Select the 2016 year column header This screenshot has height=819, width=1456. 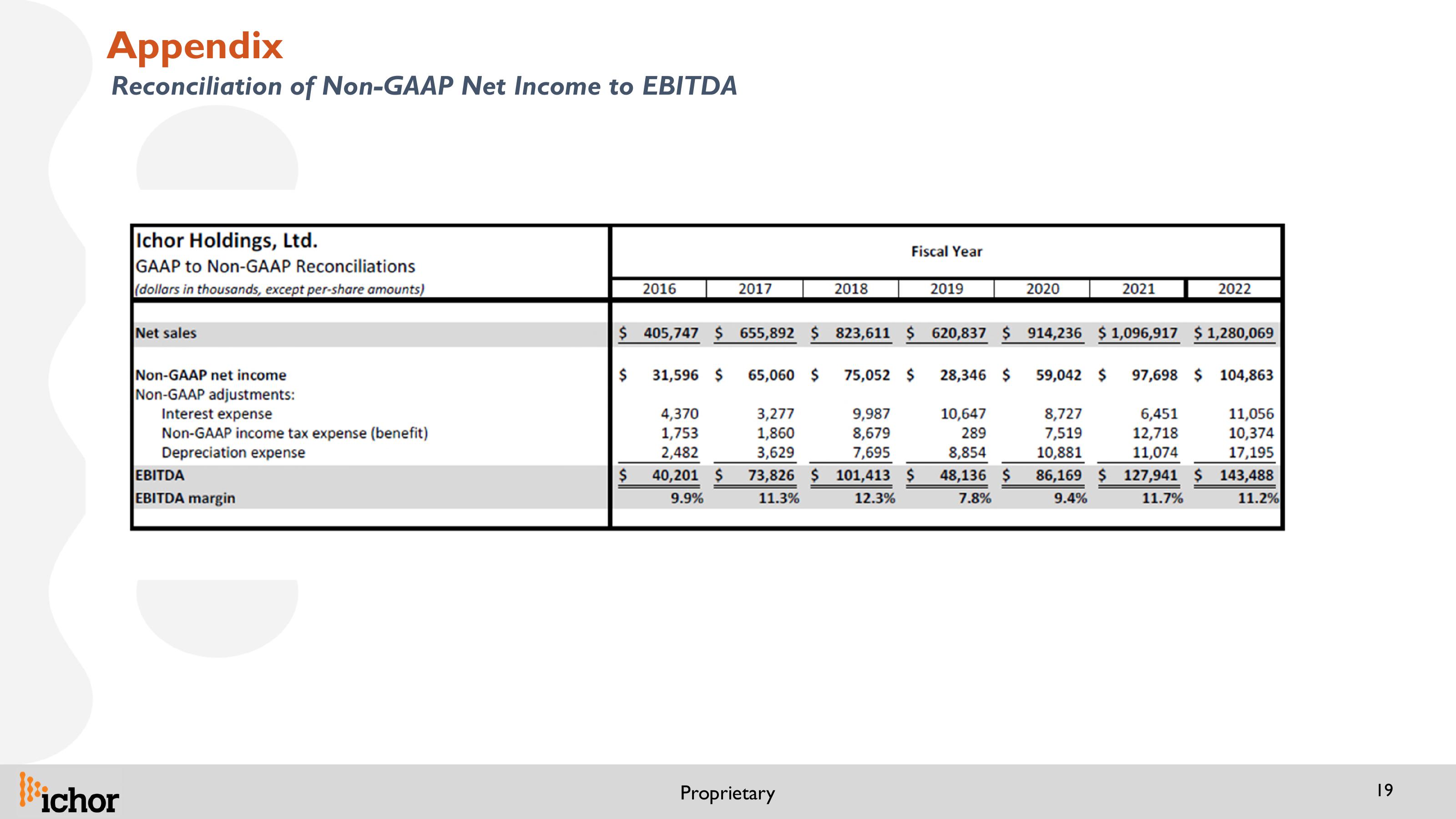coord(659,289)
